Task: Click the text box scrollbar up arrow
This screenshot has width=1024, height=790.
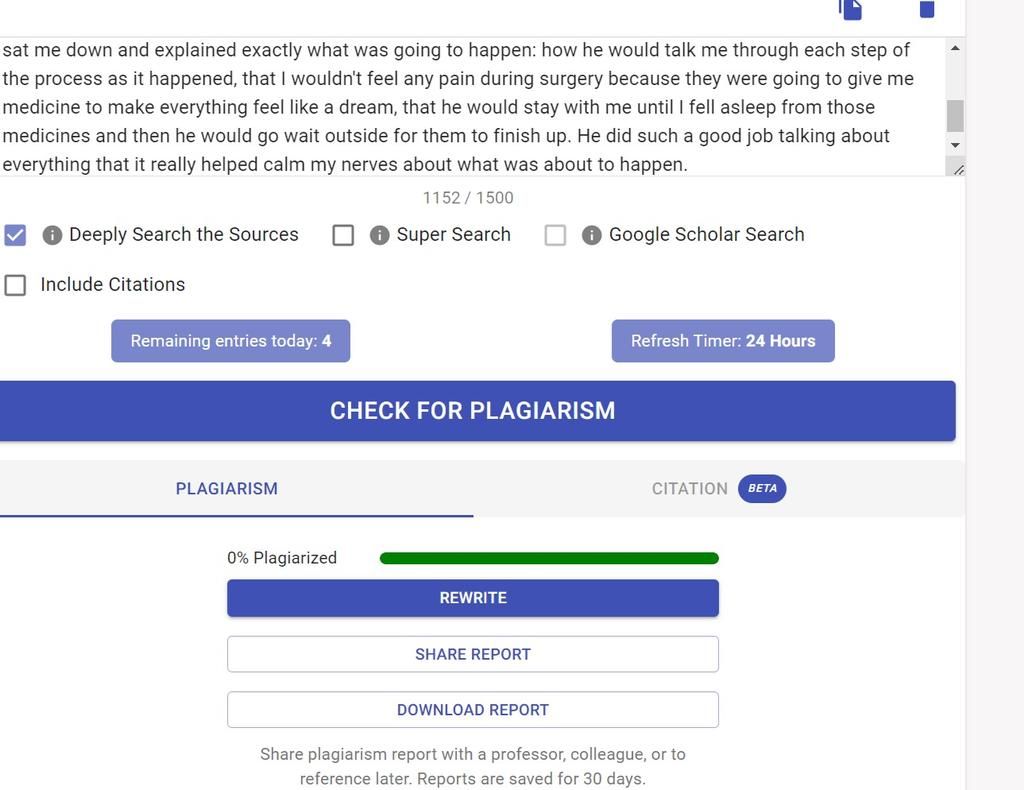Action: (955, 48)
